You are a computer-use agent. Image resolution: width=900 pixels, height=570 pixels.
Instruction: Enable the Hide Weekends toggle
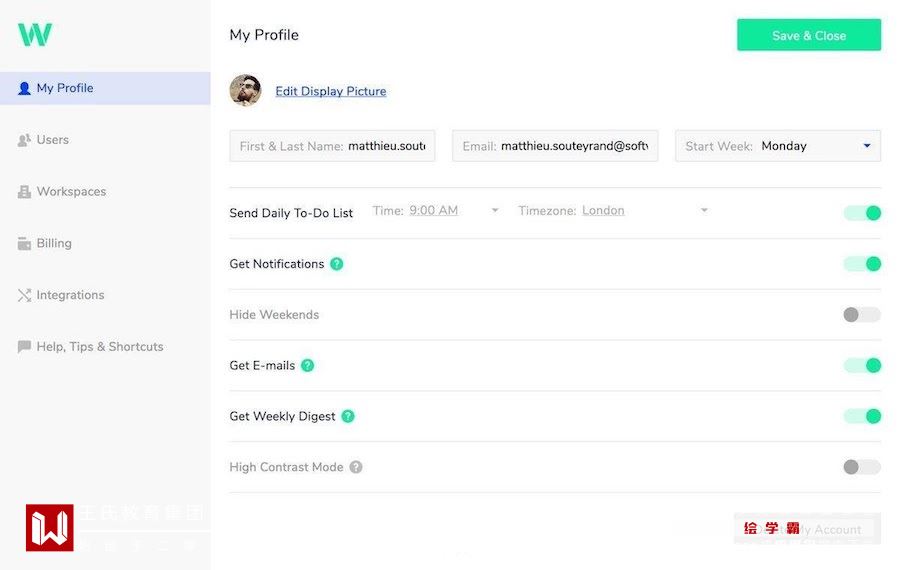862,315
